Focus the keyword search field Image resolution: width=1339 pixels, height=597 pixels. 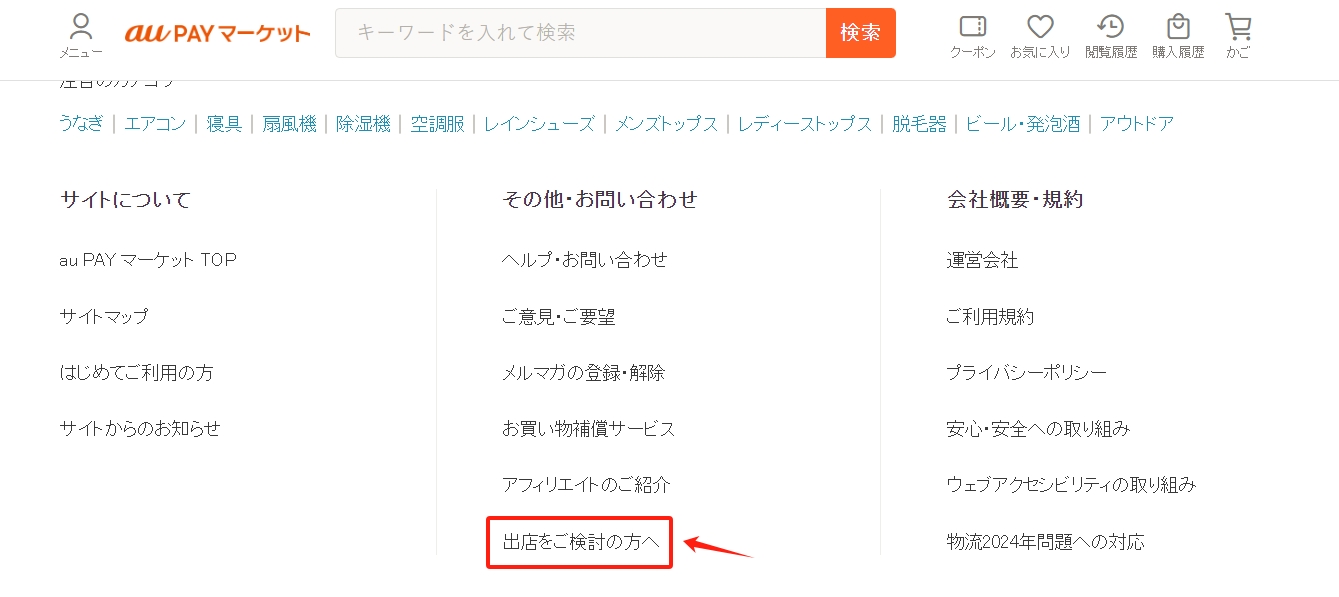580,33
